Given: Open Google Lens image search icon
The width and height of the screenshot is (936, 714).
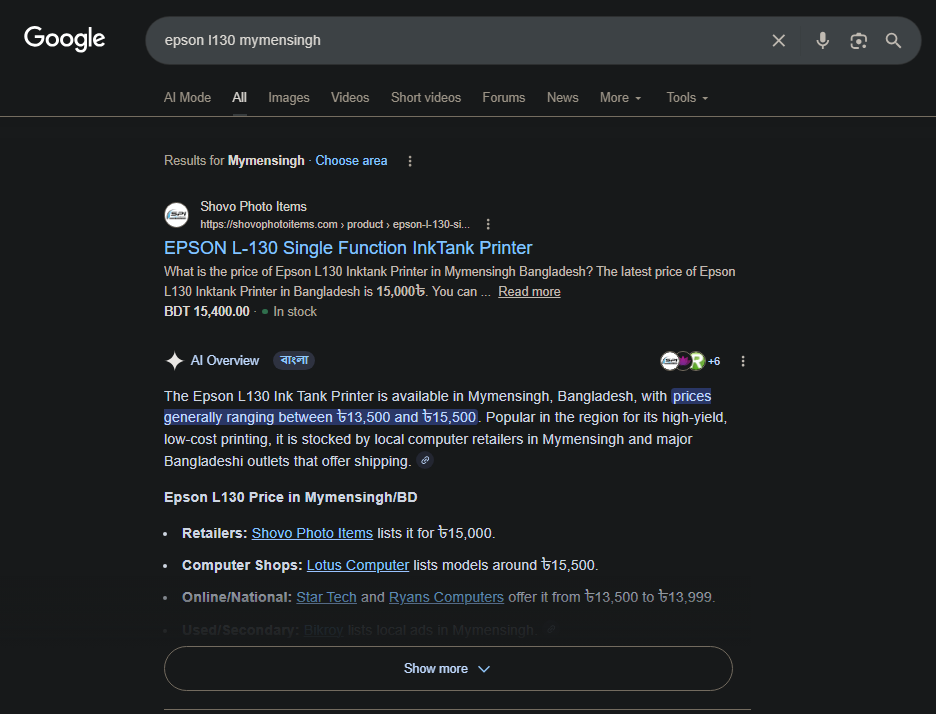Looking at the screenshot, I should (858, 41).
